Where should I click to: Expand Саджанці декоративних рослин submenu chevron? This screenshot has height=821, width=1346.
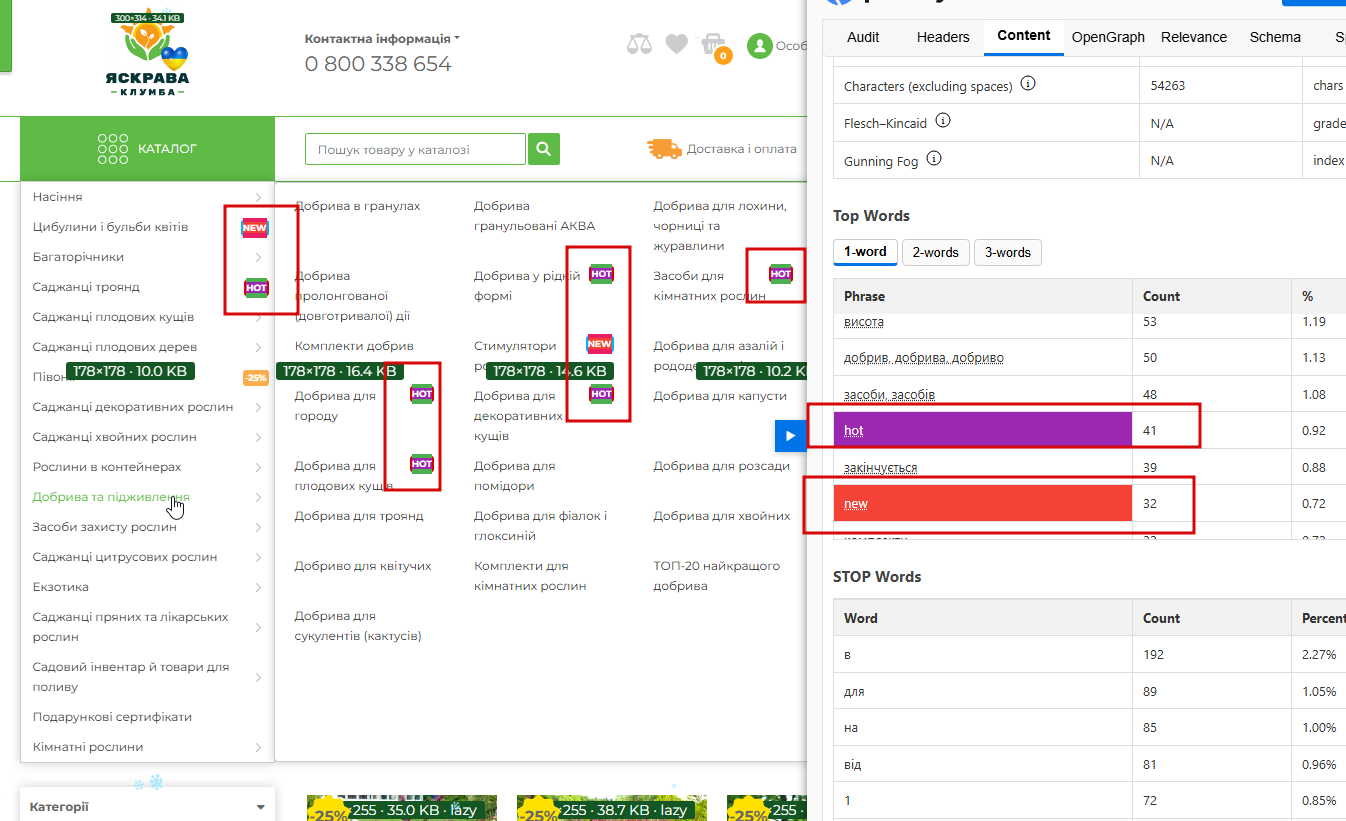click(x=258, y=407)
